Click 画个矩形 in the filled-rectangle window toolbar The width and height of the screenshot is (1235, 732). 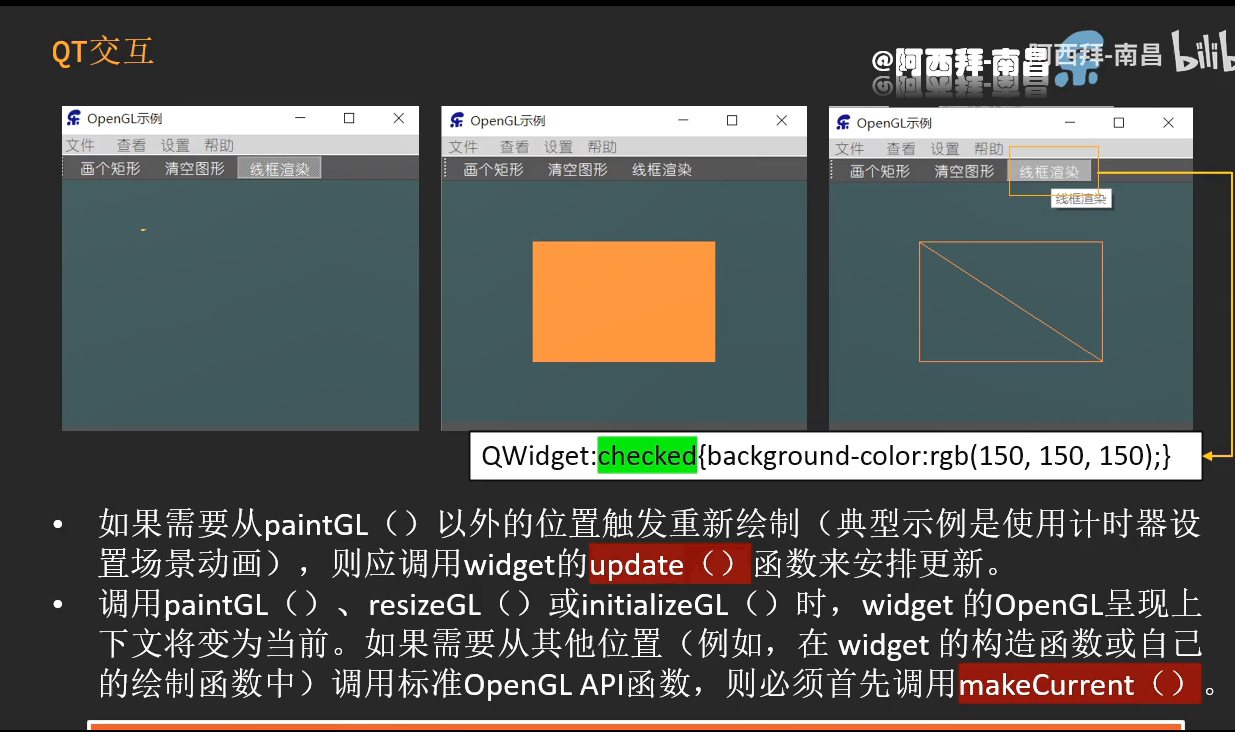pyautogui.click(x=493, y=170)
